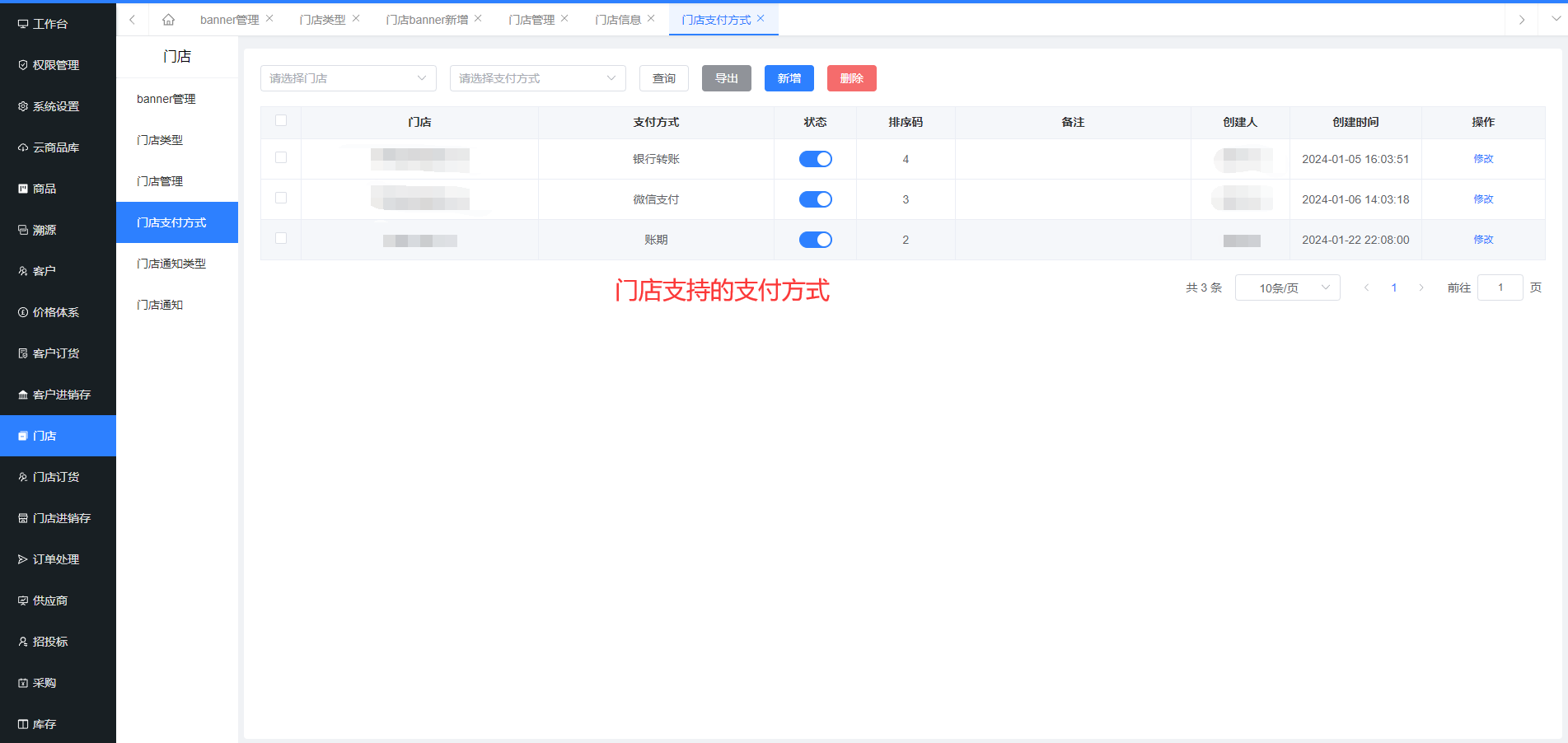Screen dimensions: 1568x743
Task: Click 修改 for the 微信支付 row
Action: point(1483,199)
